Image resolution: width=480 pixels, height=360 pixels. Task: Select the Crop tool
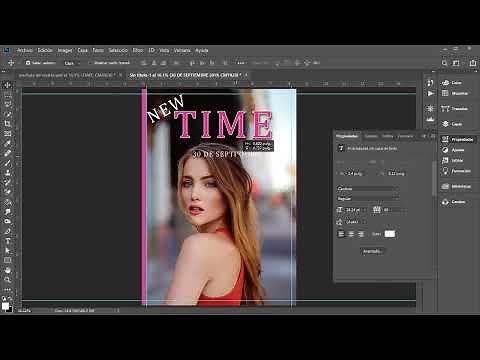7,124
